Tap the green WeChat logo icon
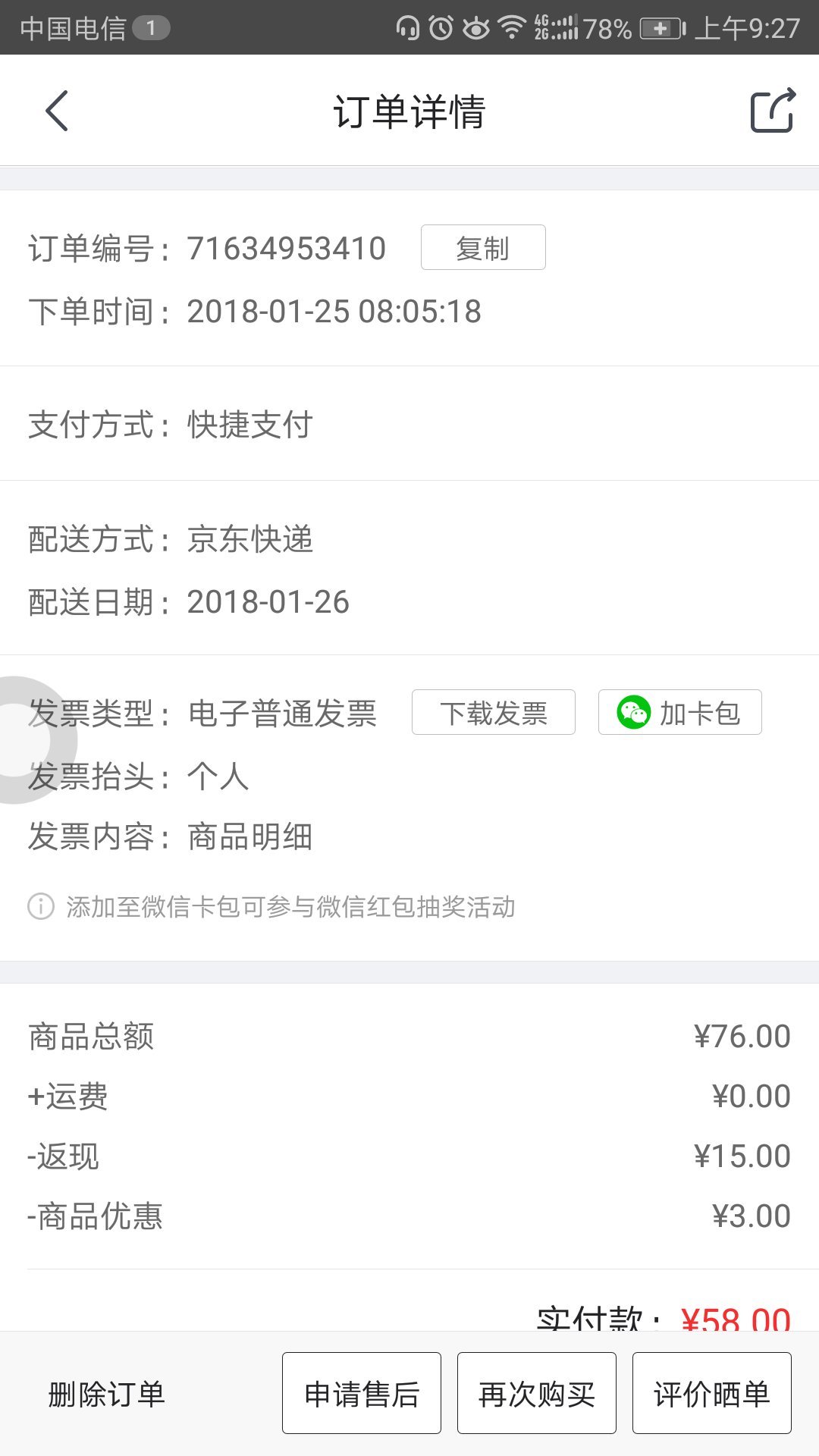The height and width of the screenshot is (1456, 819). tap(633, 713)
